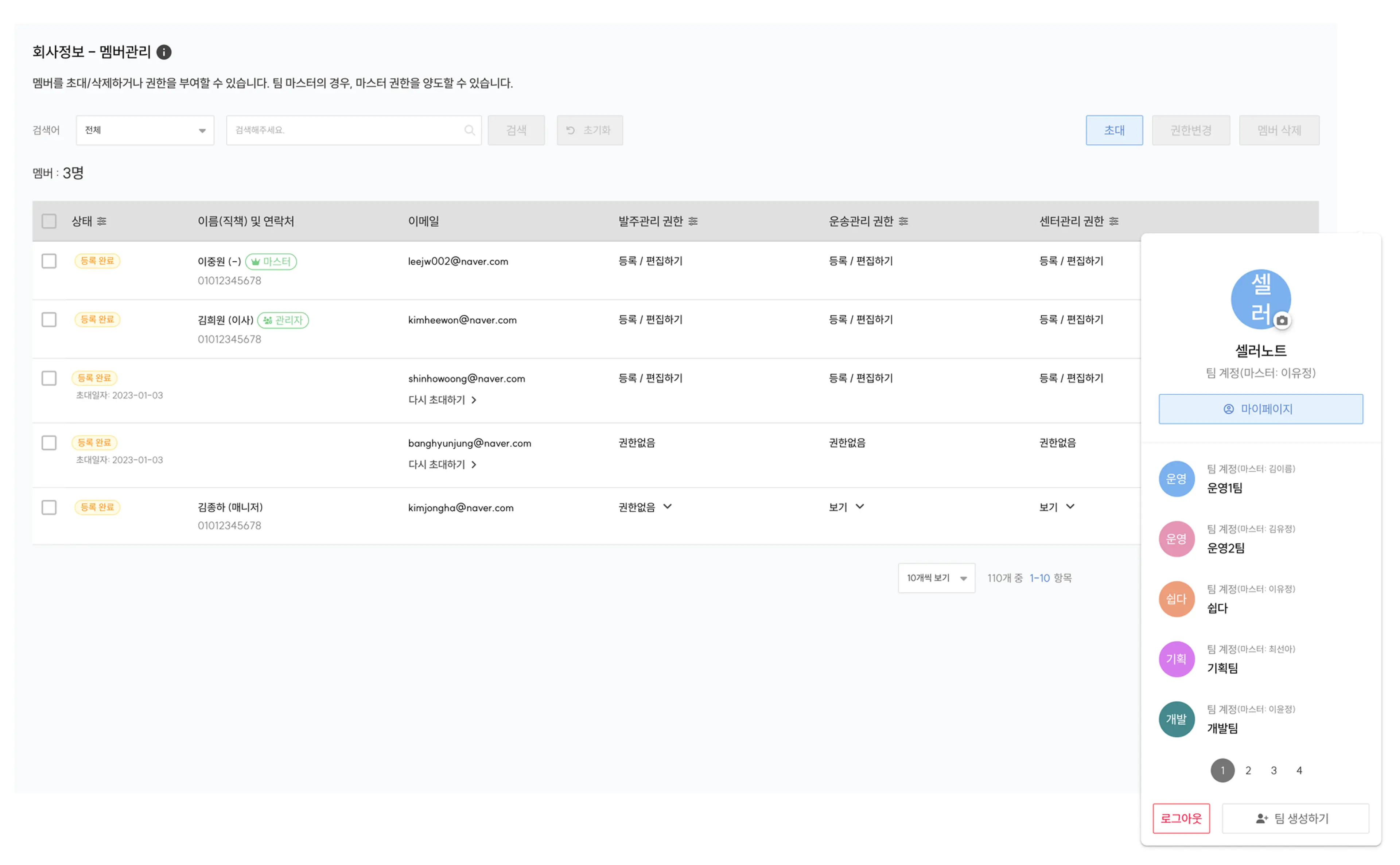Check the row for leejw002@naver.com
The image size is (1400, 865).
coord(49,261)
